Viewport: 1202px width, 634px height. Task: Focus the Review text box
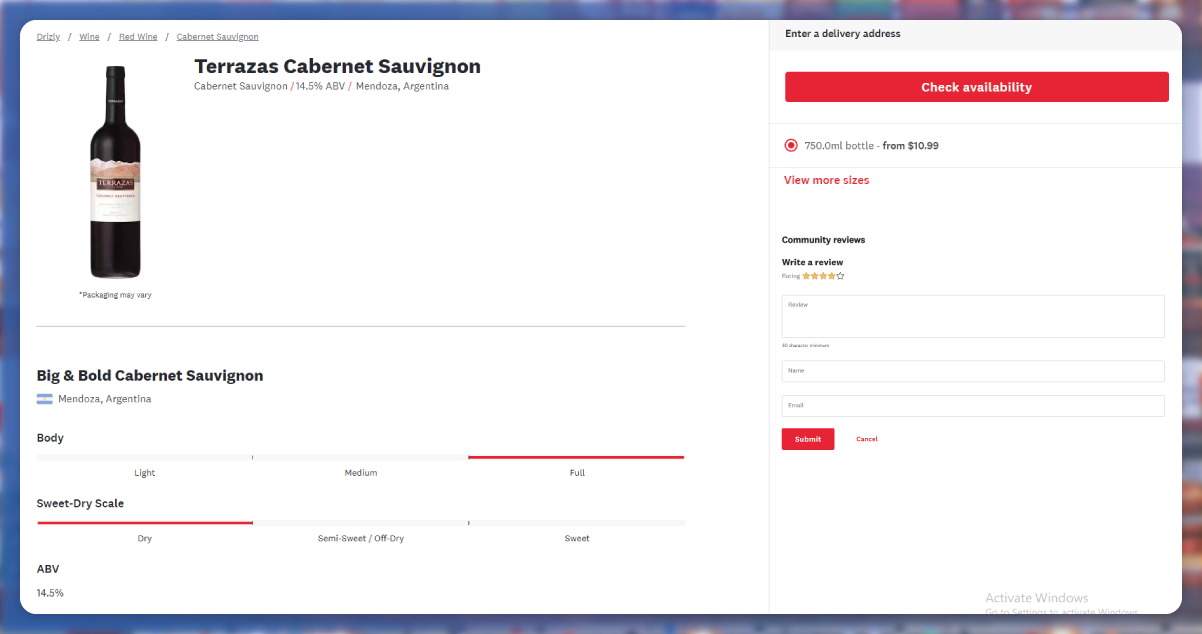[x=973, y=316]
